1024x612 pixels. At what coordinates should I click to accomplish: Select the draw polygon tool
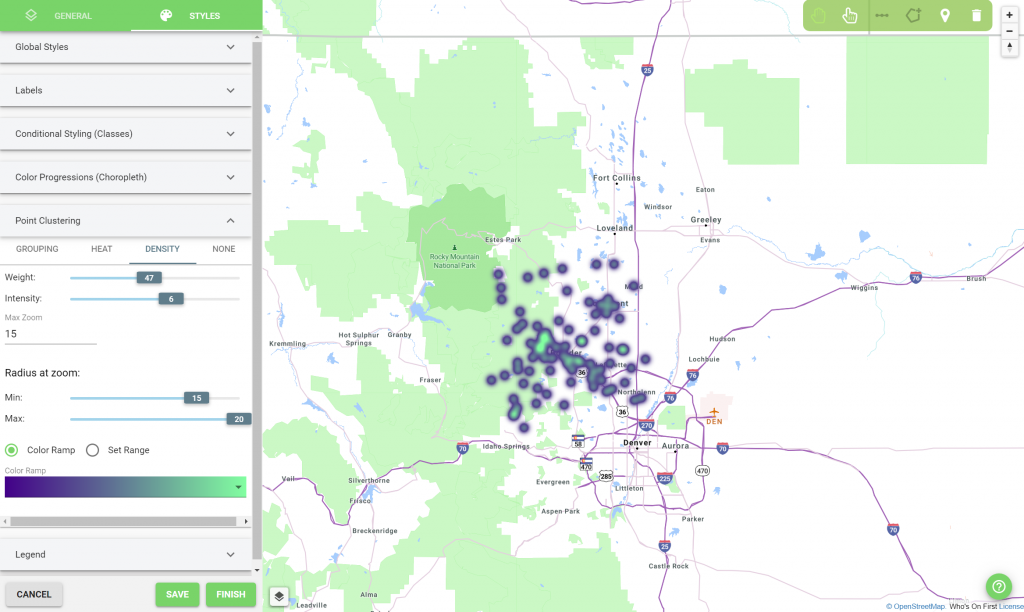(x=913, y=15)
